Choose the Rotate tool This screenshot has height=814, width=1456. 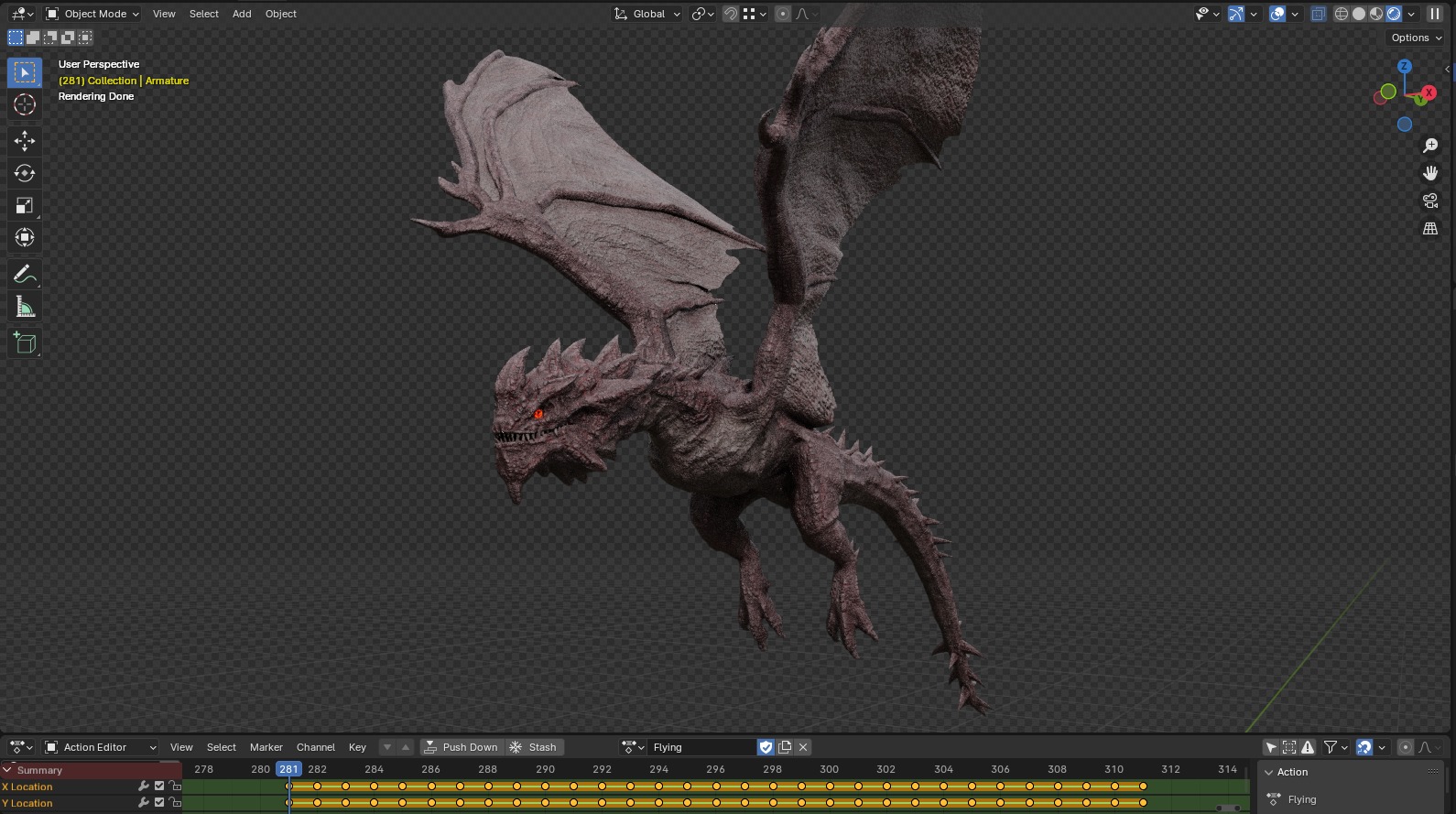(x=25, y=173)
